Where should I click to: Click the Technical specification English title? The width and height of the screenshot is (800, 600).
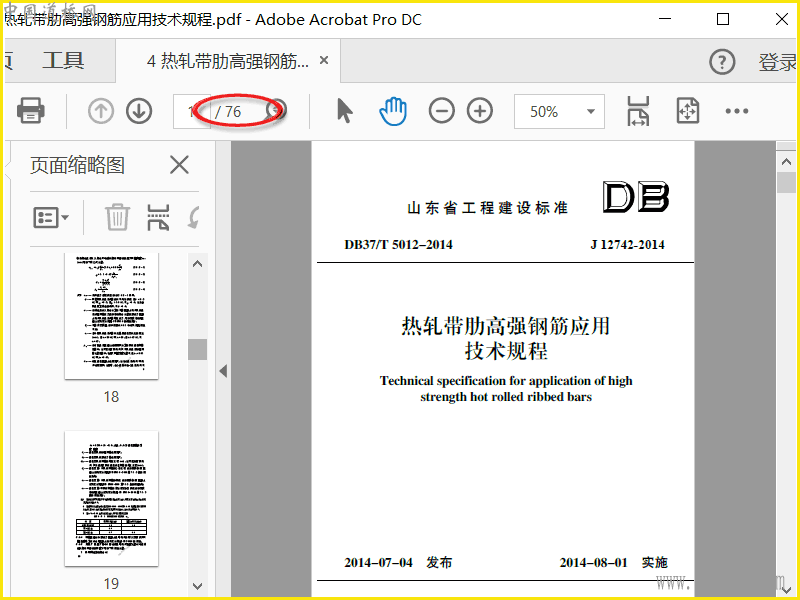[x=506, y=389]
